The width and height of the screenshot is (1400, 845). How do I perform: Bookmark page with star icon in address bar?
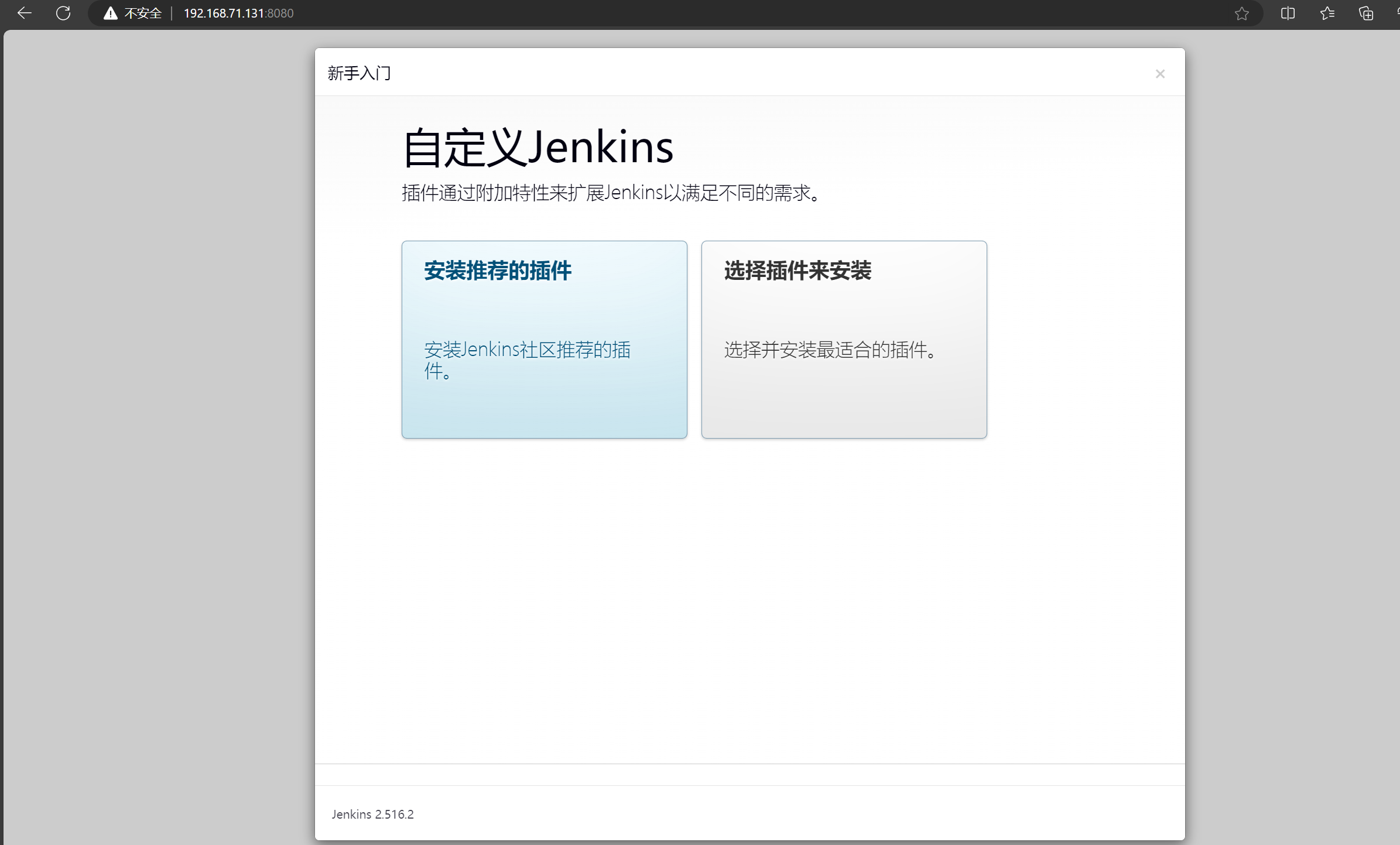click(1242, 13)
